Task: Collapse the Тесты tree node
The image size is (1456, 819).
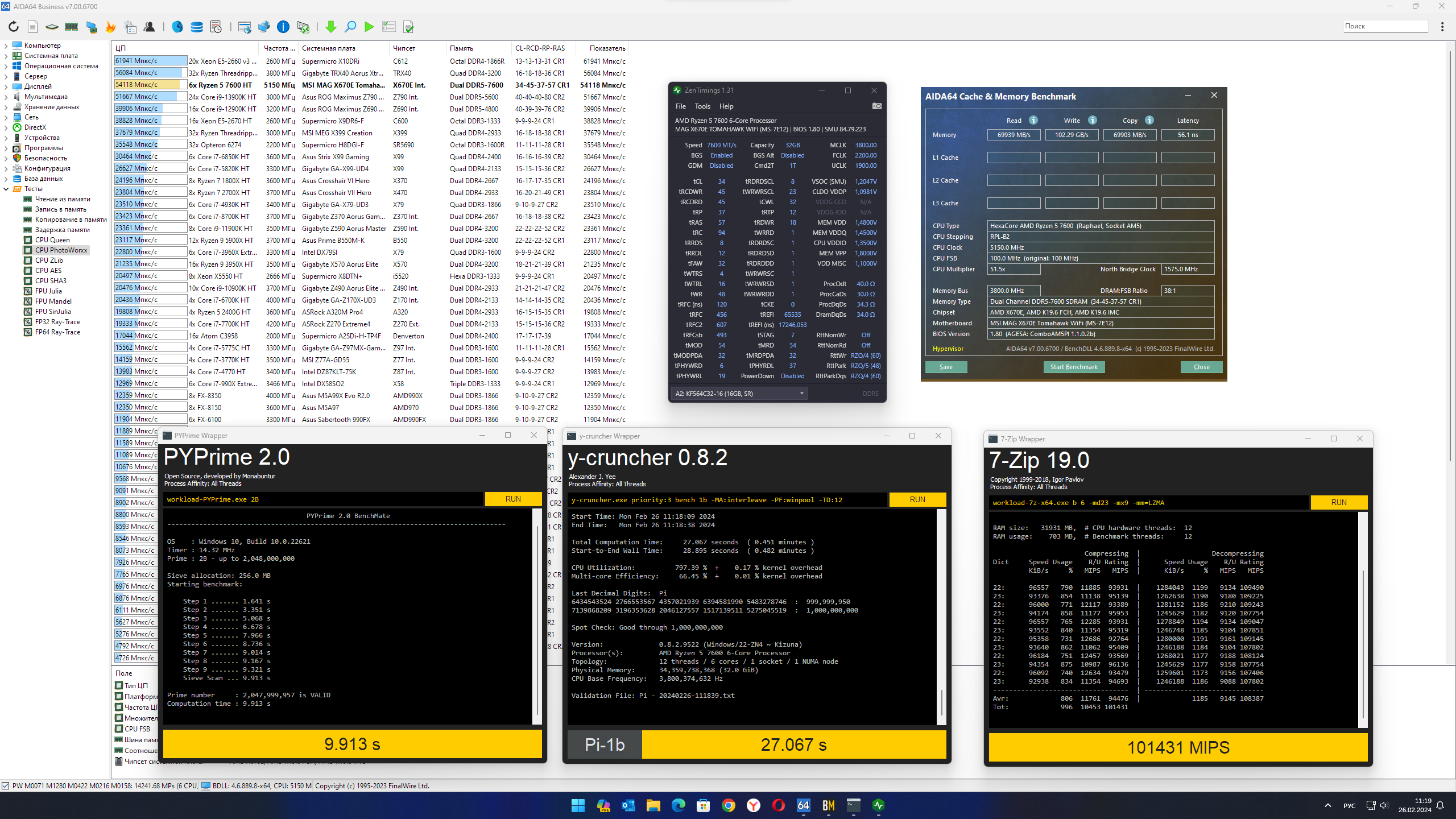Action: pyautogui.click(x=6, y=189)
